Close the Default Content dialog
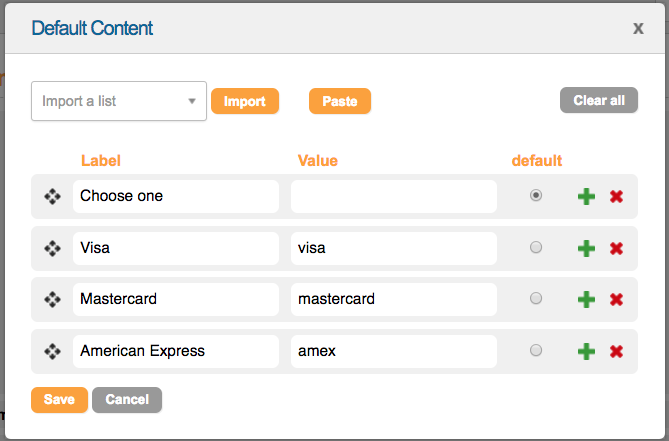669x441 pixels. 638,28
